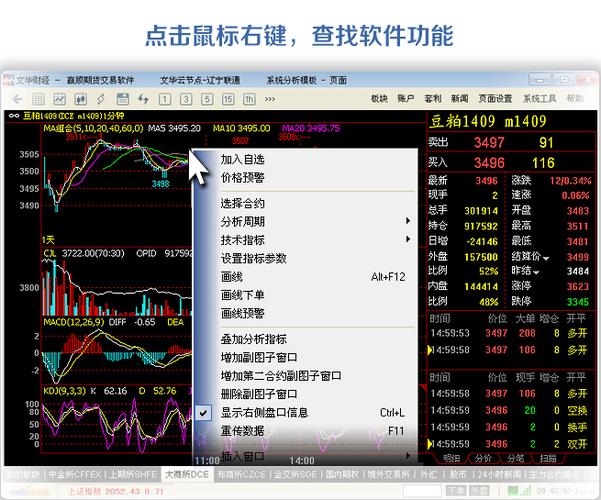Select the candlestick K-line chart icon
Screen dimensions: 601x500
click(80, 99)
